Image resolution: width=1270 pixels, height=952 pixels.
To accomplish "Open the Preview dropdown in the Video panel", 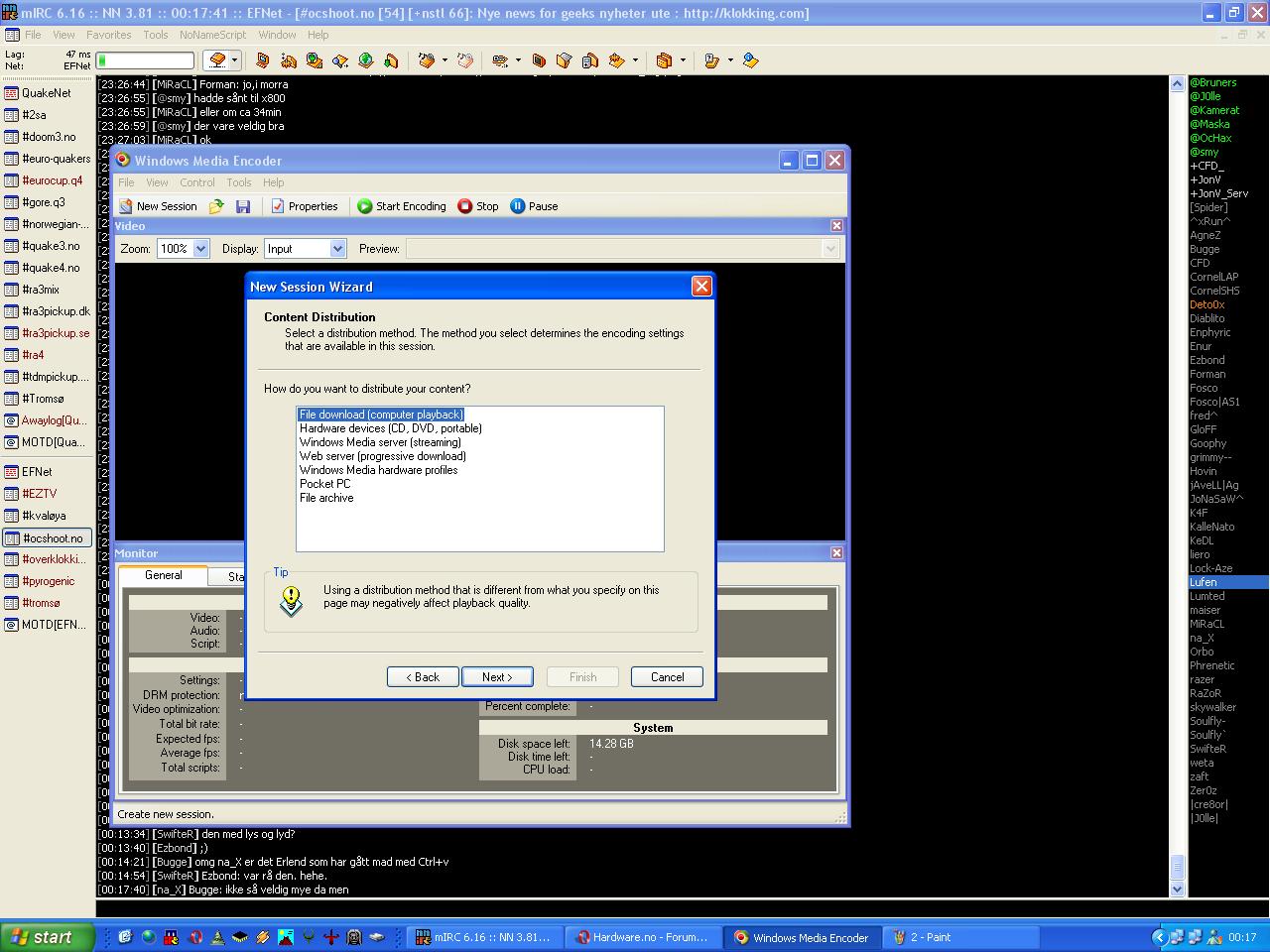I will pyautogui.click(x=830, y=249).
